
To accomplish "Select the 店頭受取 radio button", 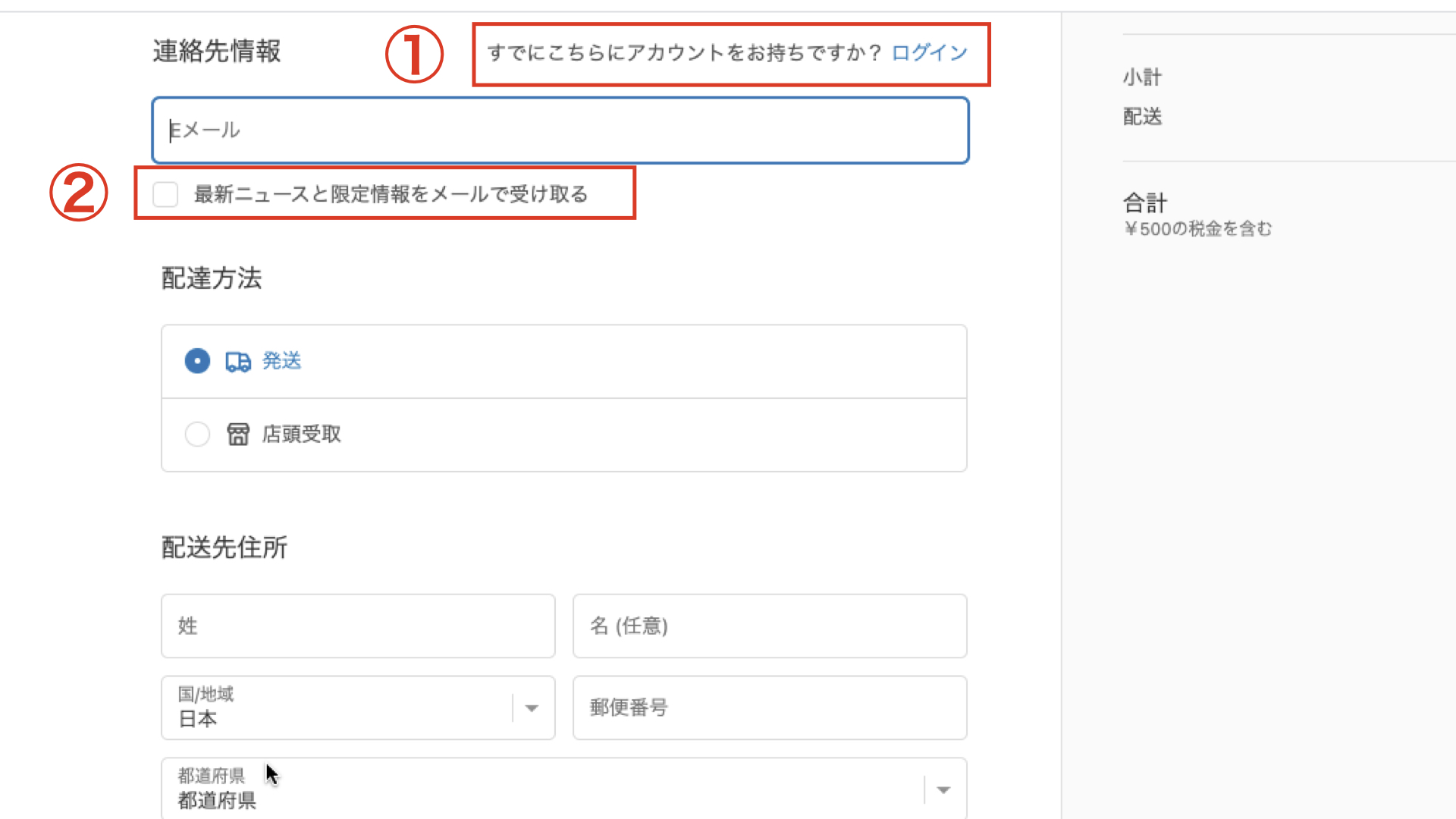I will point(197,435).
